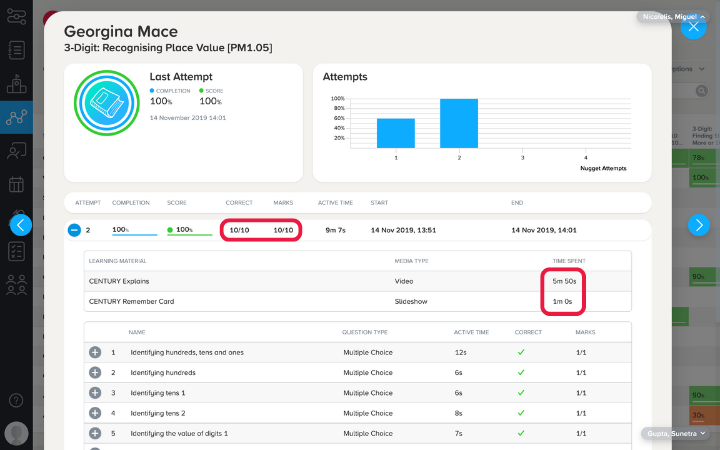Go to previous student with left arrow
720x450 pixels.
[21, 225]
